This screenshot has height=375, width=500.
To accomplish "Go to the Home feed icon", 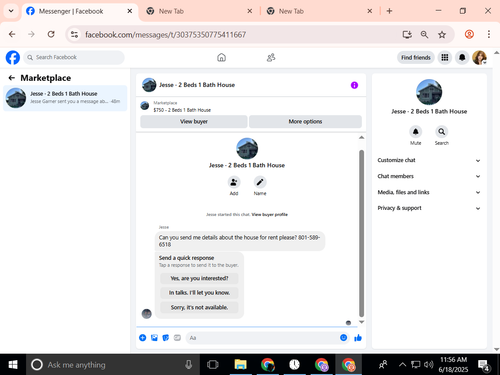I will [x=221, y=58].
